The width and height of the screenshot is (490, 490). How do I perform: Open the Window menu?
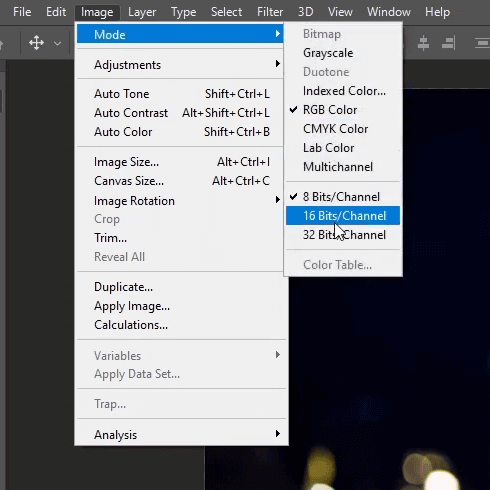(x=389, y=12)
